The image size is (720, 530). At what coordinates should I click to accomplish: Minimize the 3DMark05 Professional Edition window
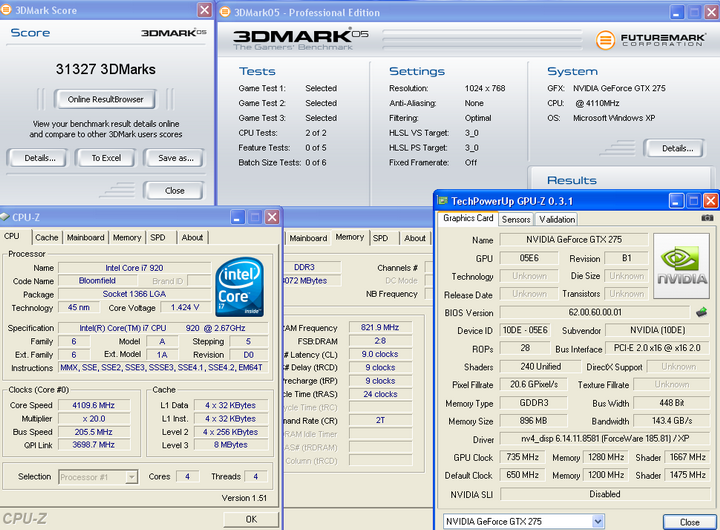(676, 12)
